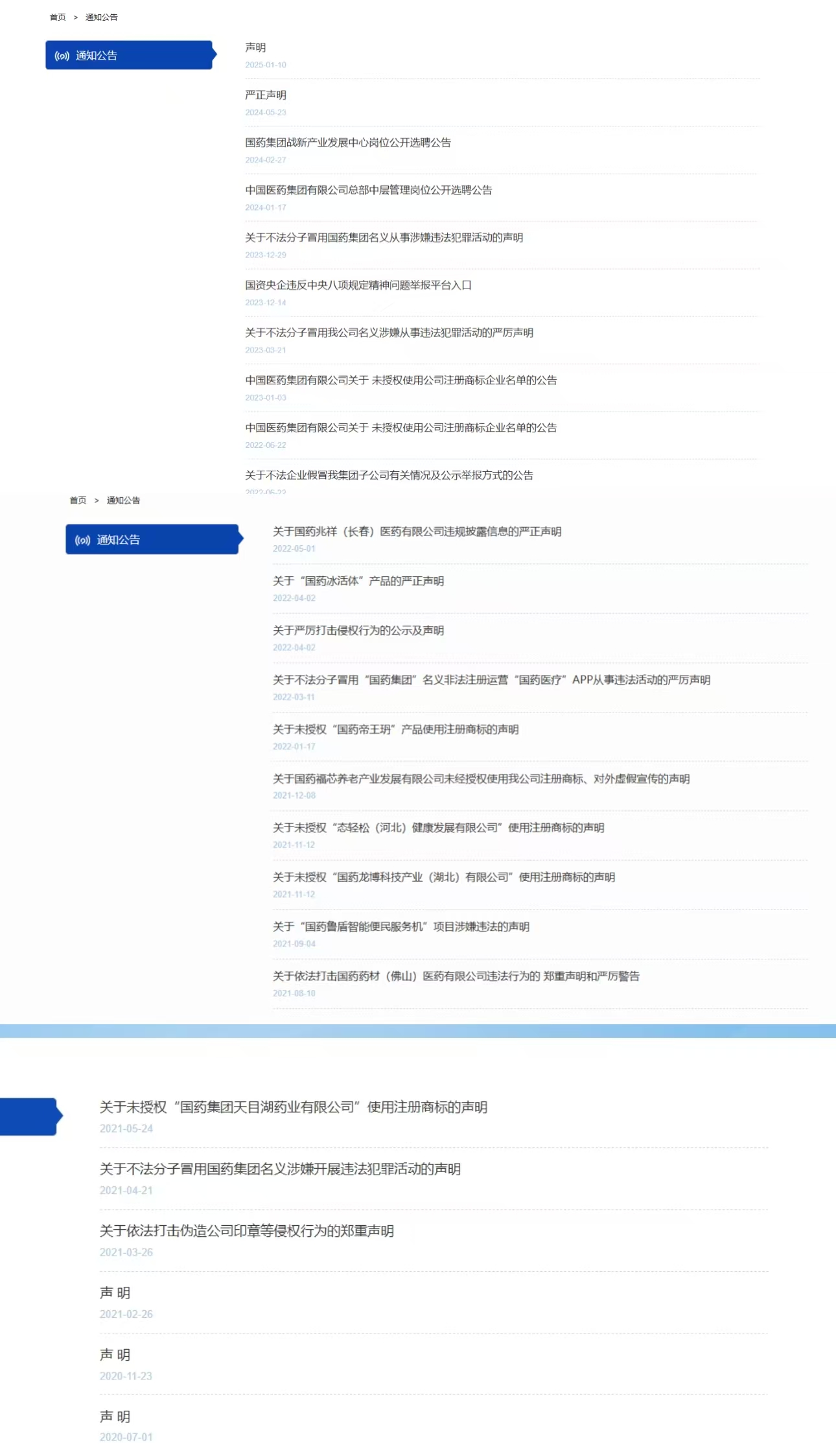The height and width of the screenshot is (1456, 836).
Task: Click the broadcast icon beside the 声明 2025-01-10 list
Action: click(62, 56)
